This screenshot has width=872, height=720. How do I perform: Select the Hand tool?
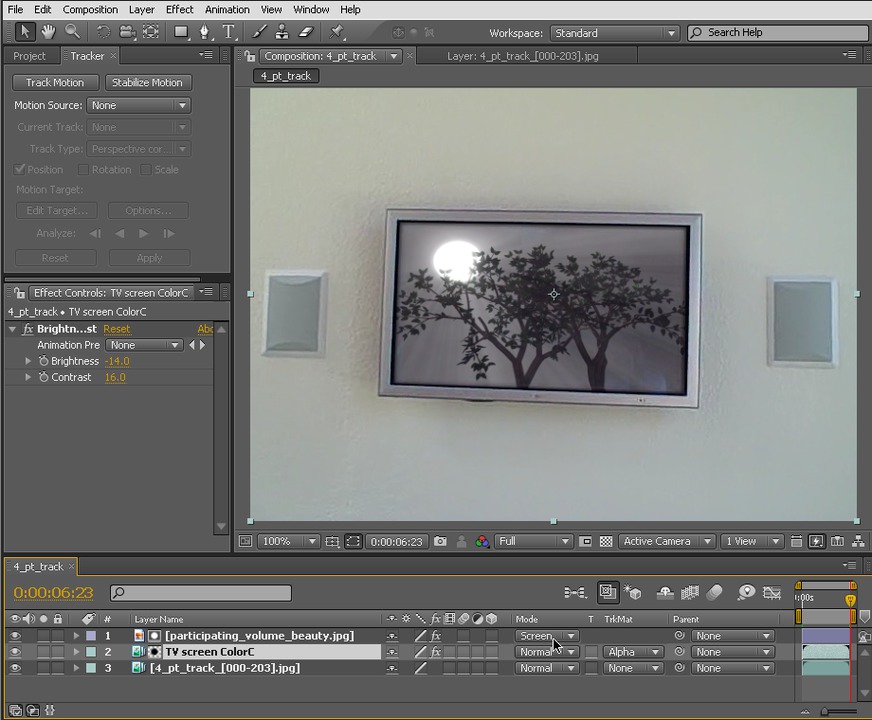coord(47,32)
